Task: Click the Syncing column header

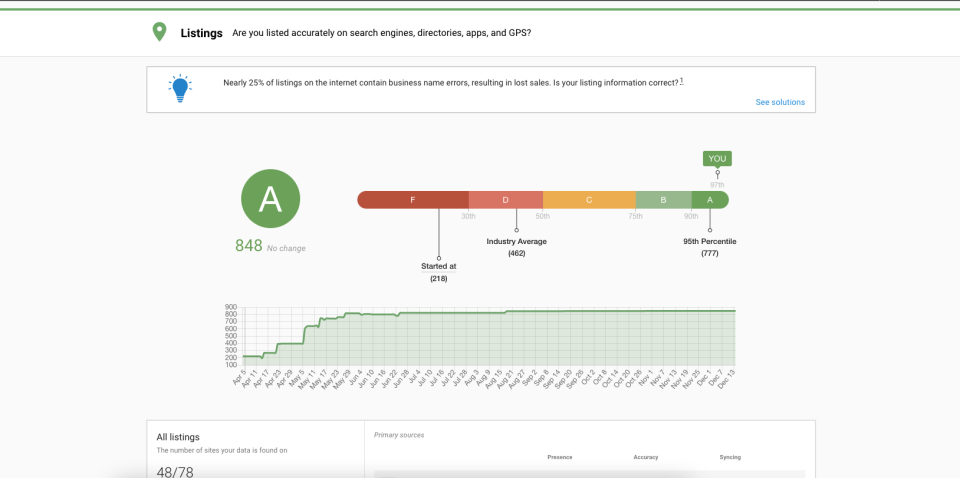Action: click(730, 457)
